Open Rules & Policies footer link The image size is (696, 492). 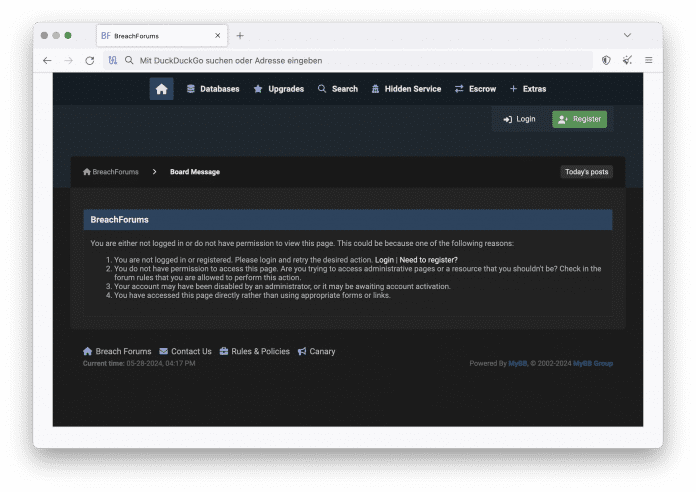click(x=254, y=351)
